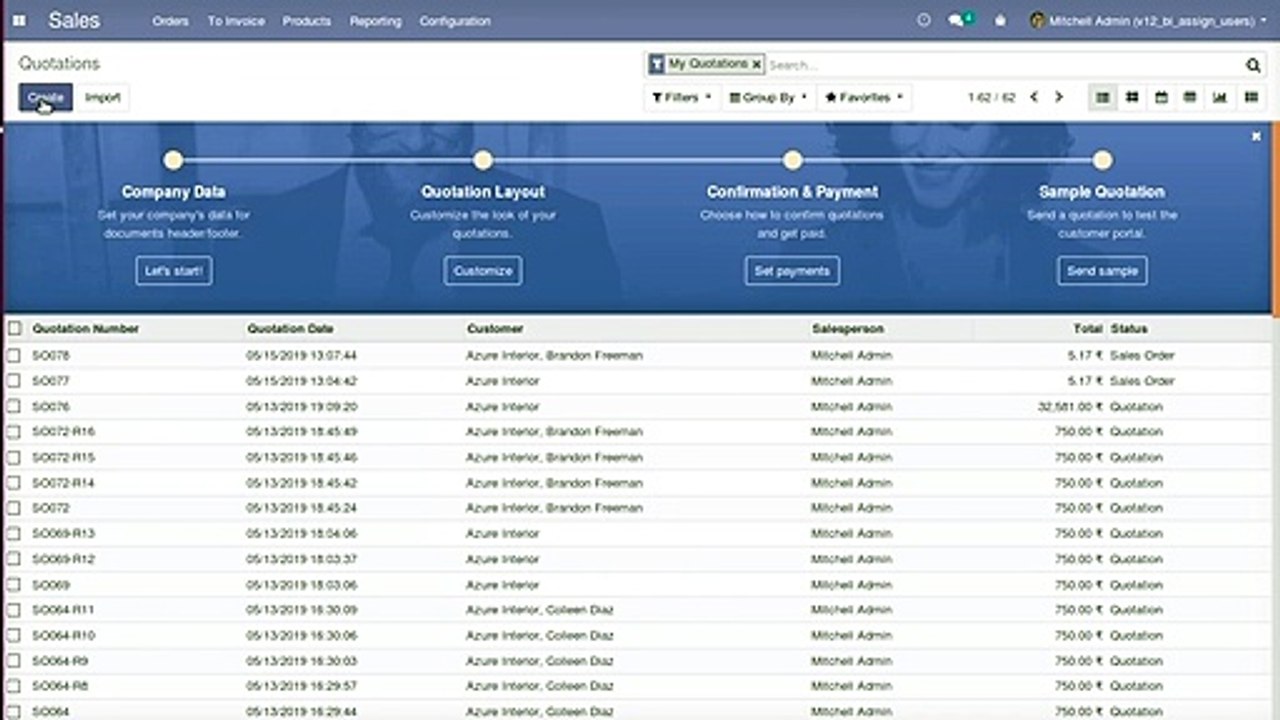Go to next page of records

click(1059, 97)
